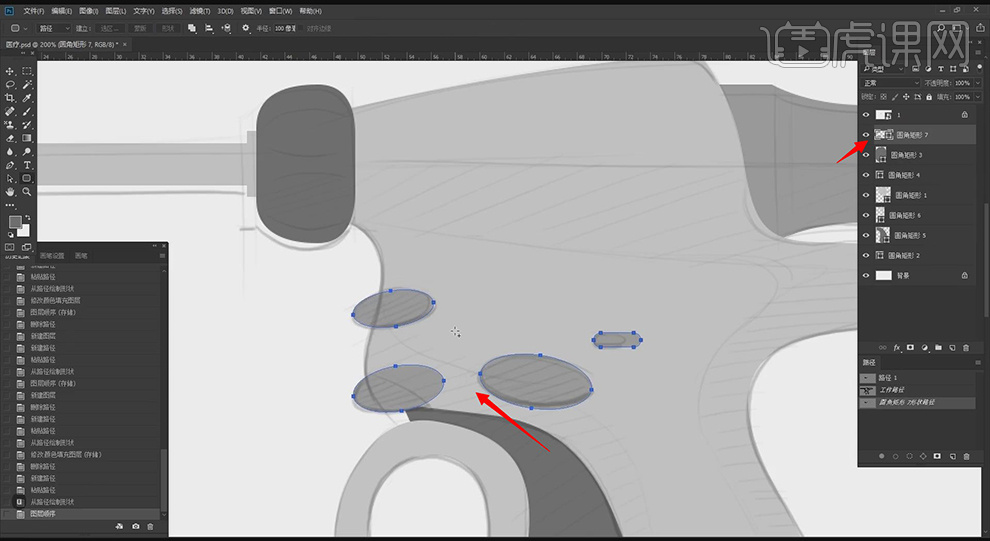Select the Rounded Rectangle shape tool
This screenshot has height=541, width=990.
(27, 179)
